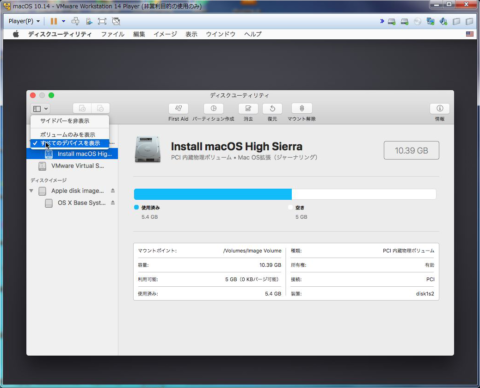Click the restore (復元) toolbar icon
This screenshot has width=480, height=388.
tap(272, 108)
